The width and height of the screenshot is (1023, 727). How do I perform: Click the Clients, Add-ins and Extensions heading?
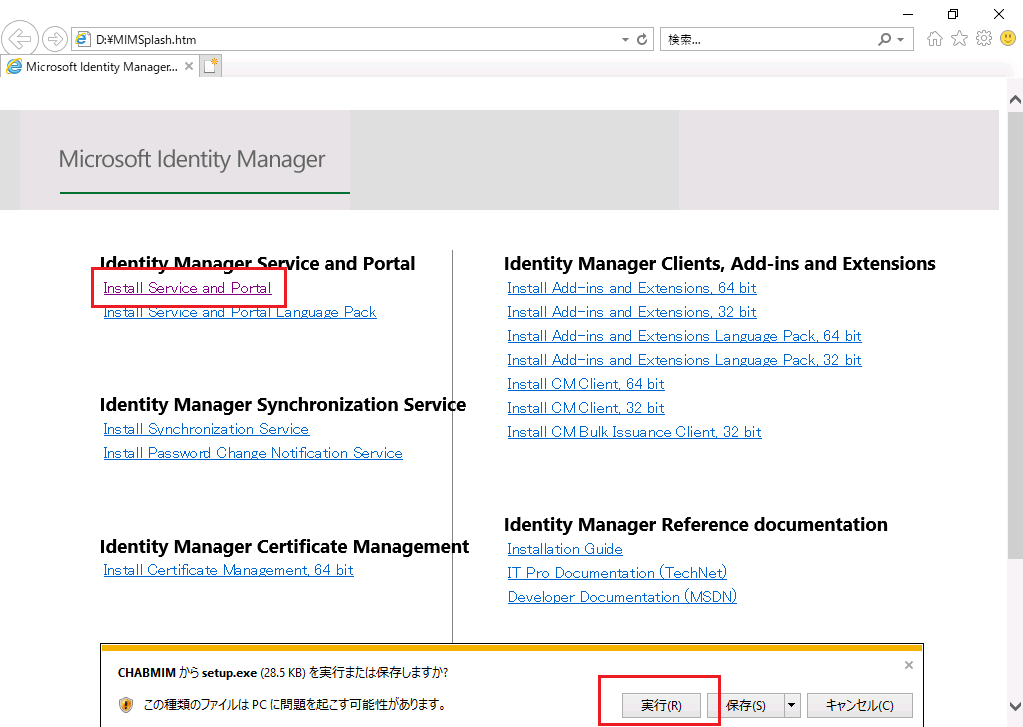[720, 264]
